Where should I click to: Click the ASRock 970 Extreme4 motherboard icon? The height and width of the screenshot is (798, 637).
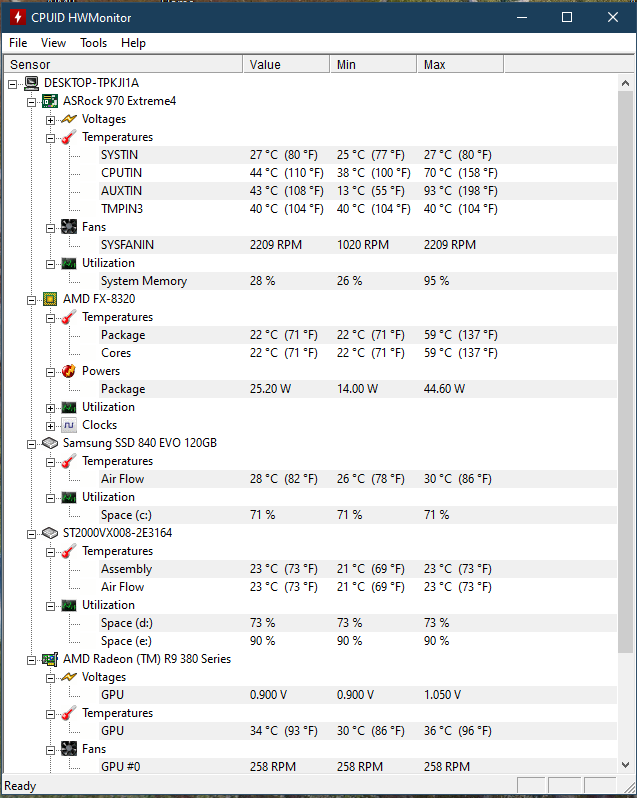[x=50, y=101]
